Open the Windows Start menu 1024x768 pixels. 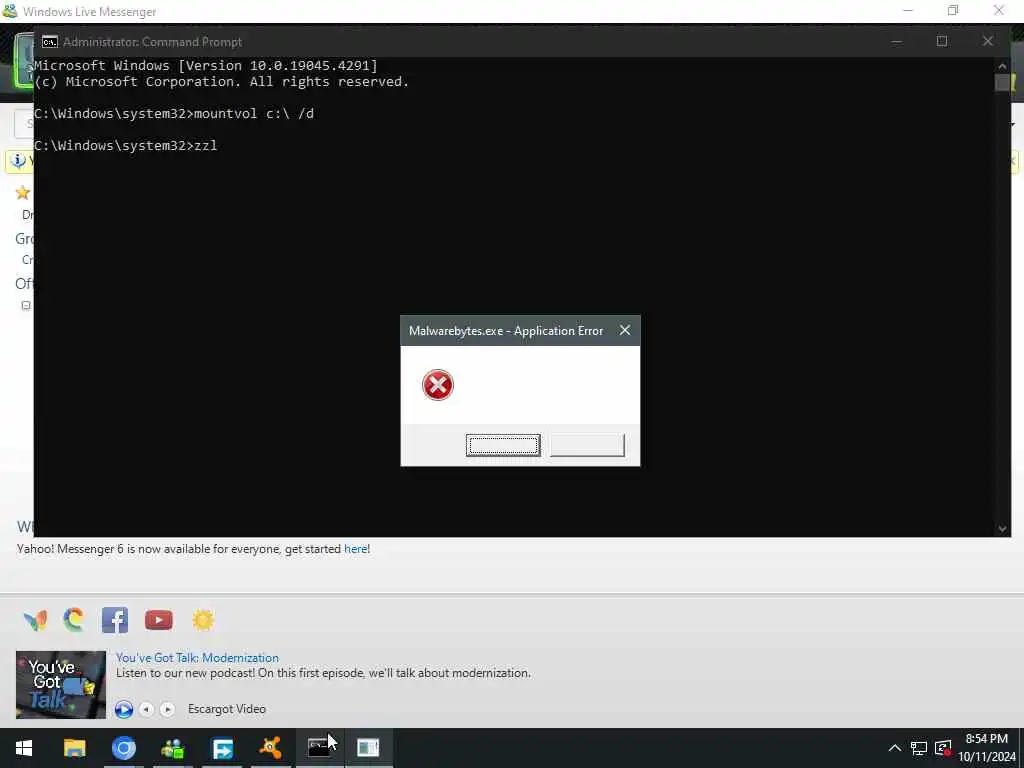pos(24,748)
